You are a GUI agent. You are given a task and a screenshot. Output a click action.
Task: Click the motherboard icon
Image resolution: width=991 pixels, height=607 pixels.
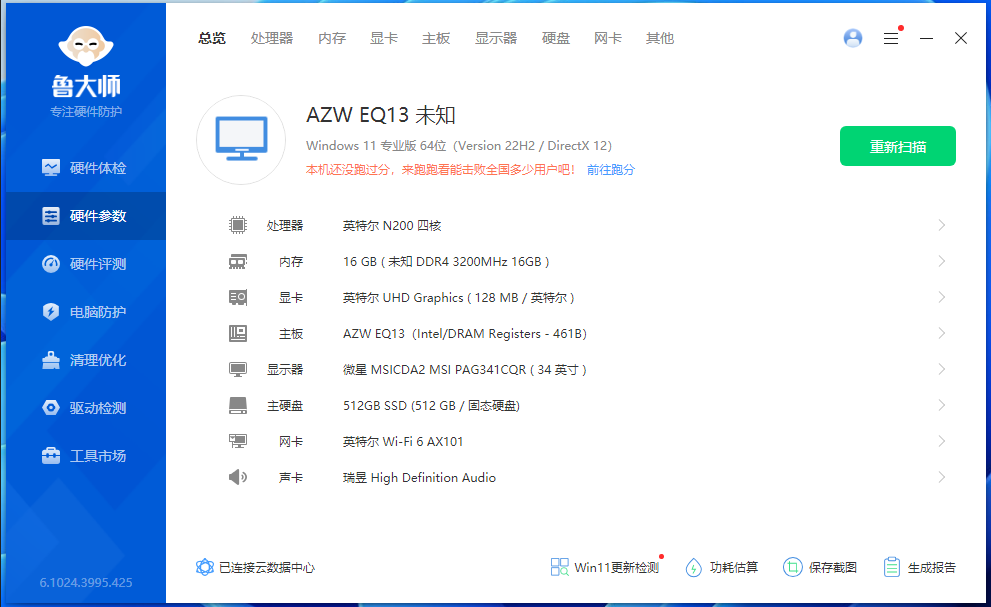238,333
